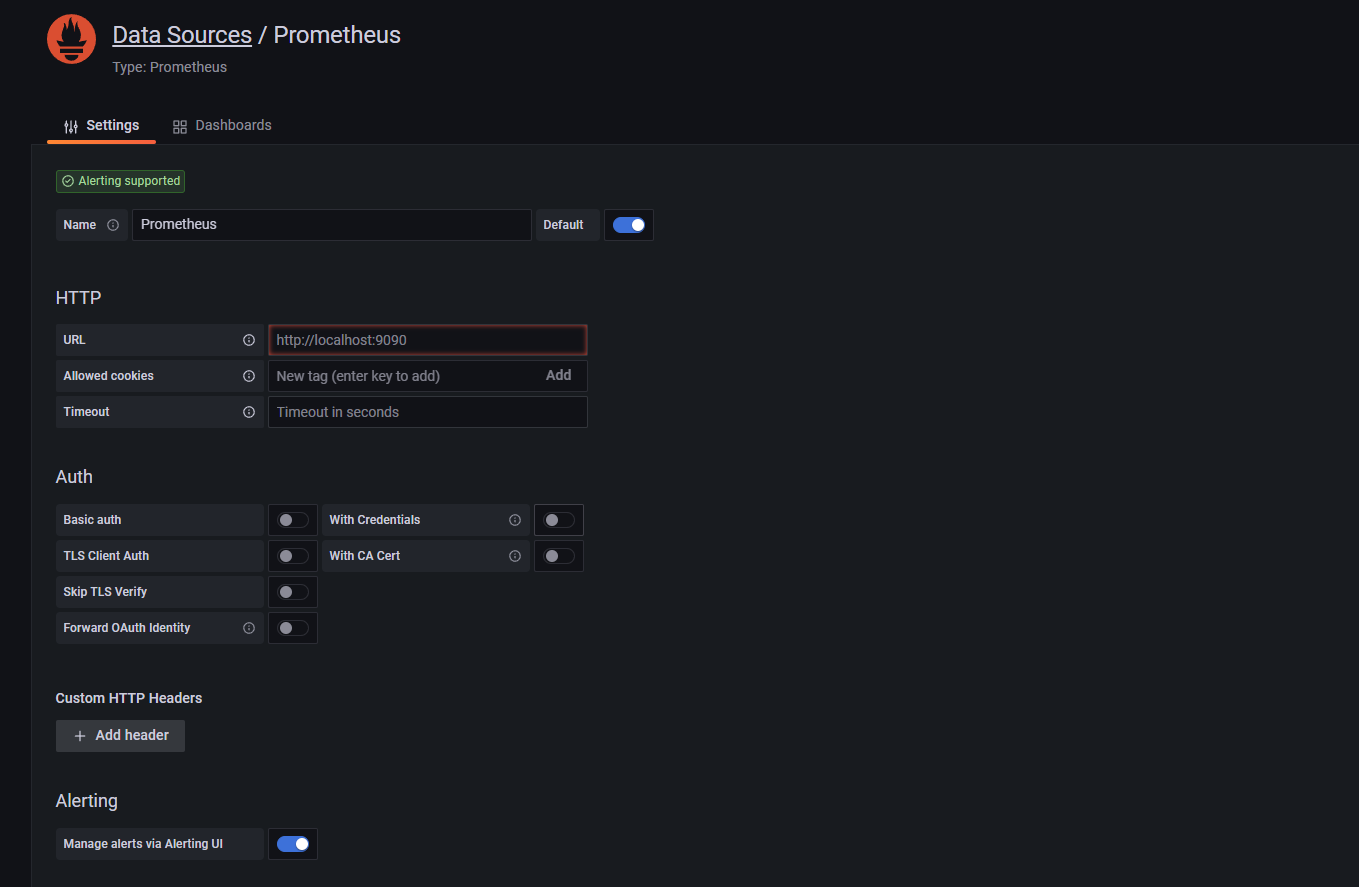Click the info icon next to Name
Screen dimensions: 1359x887
[113, 225]
